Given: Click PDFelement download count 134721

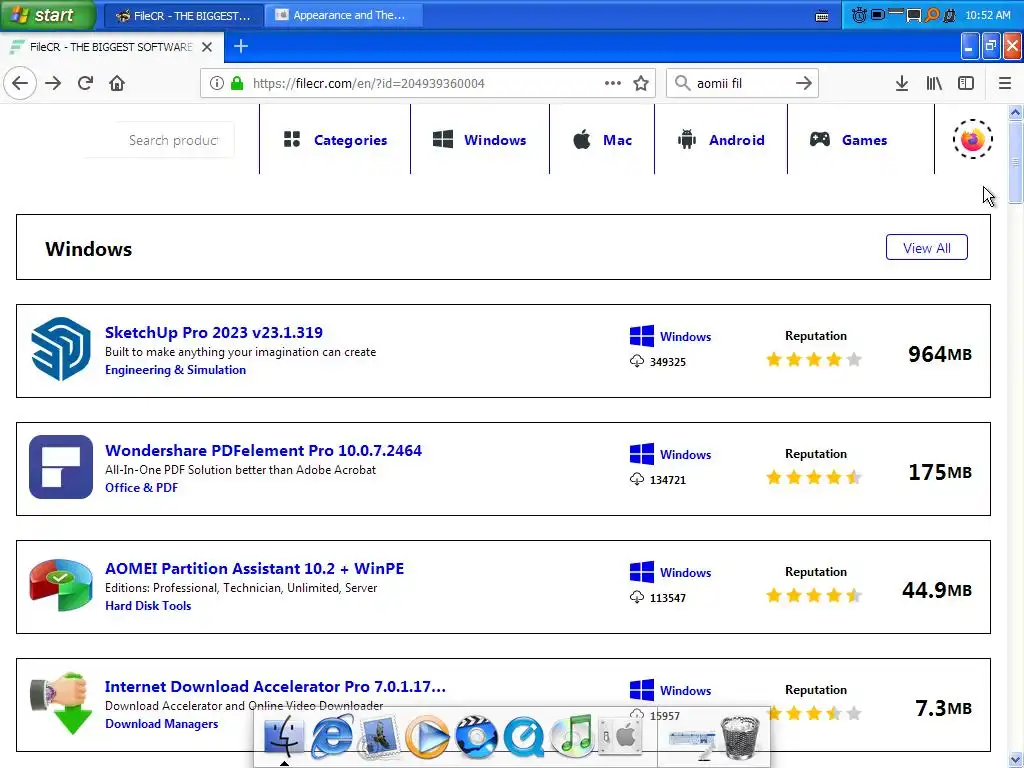Looking at the screenshot, I should pos(667,480).
